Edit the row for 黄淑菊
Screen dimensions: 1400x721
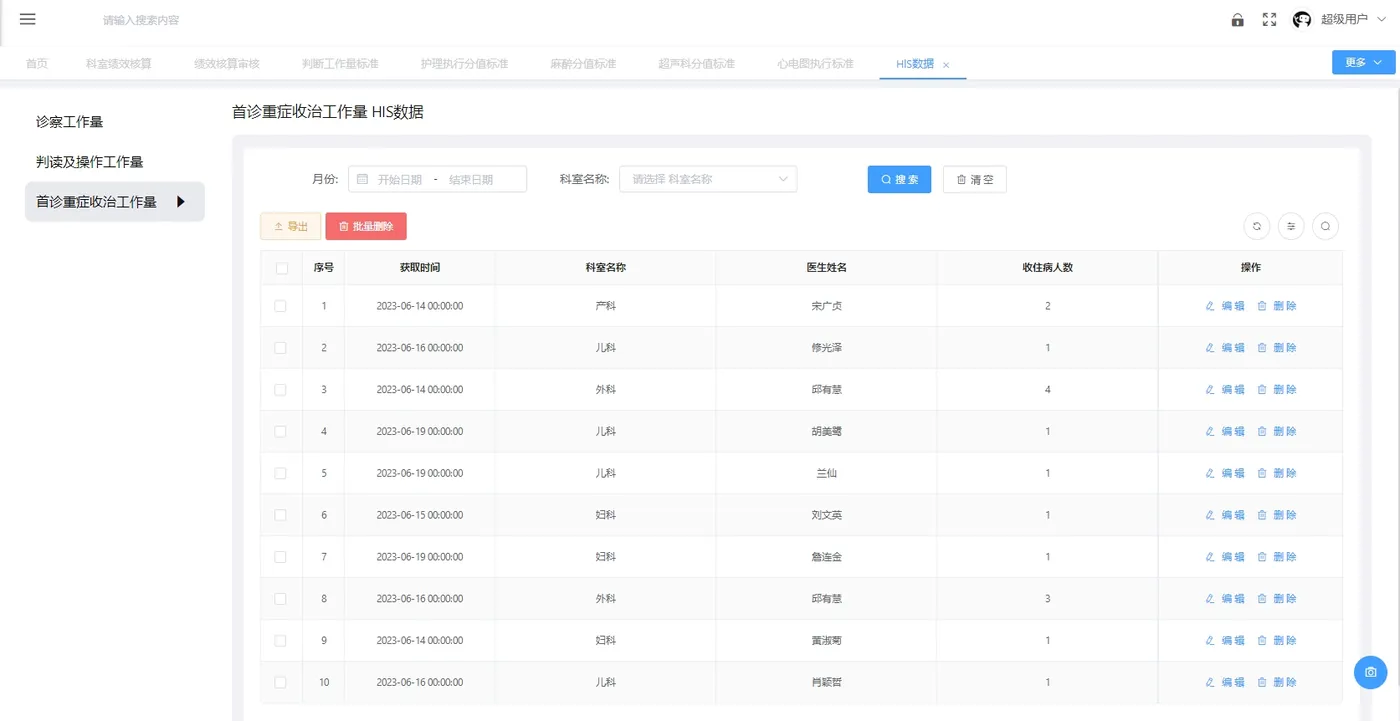(x=1225, y=641)
